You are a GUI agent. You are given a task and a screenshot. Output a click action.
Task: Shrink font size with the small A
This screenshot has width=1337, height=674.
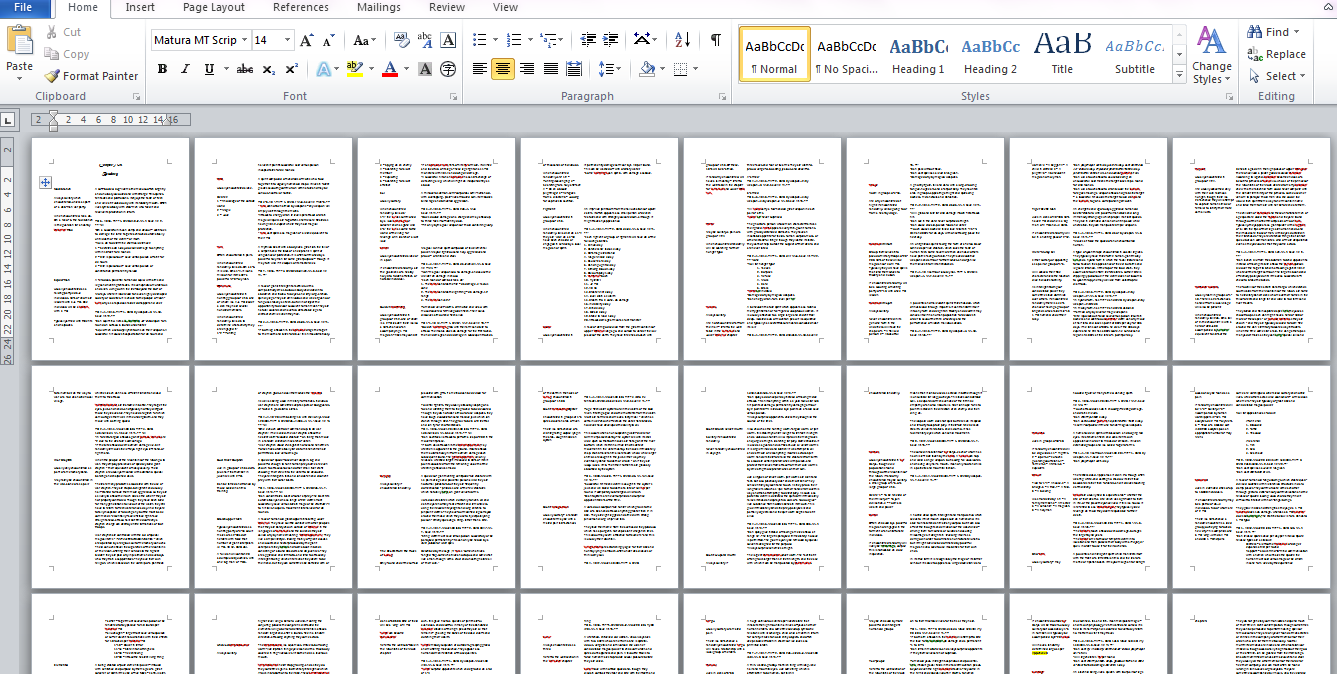329,40
